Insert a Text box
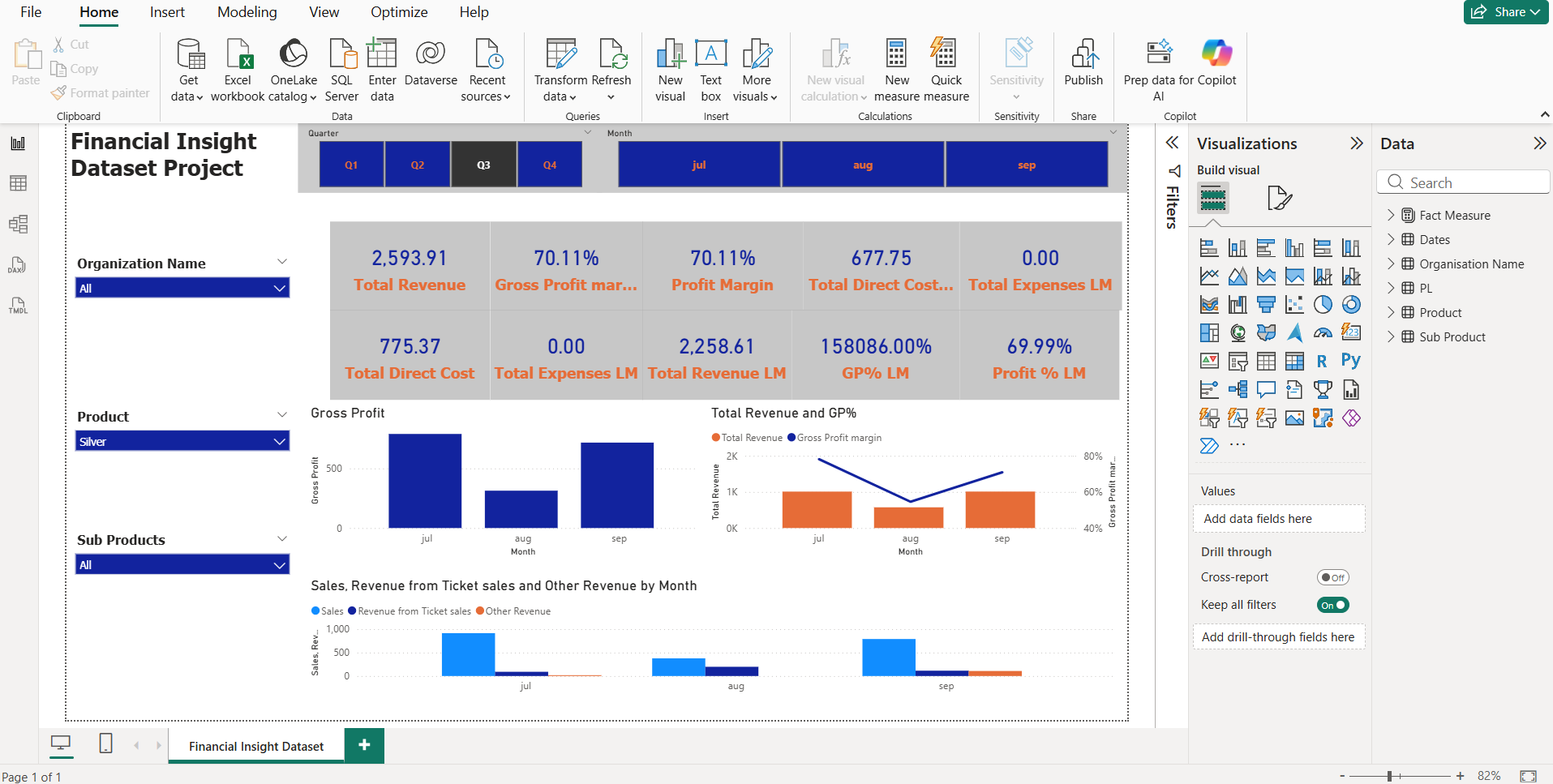1553x784 pixels. pos(710,69)
